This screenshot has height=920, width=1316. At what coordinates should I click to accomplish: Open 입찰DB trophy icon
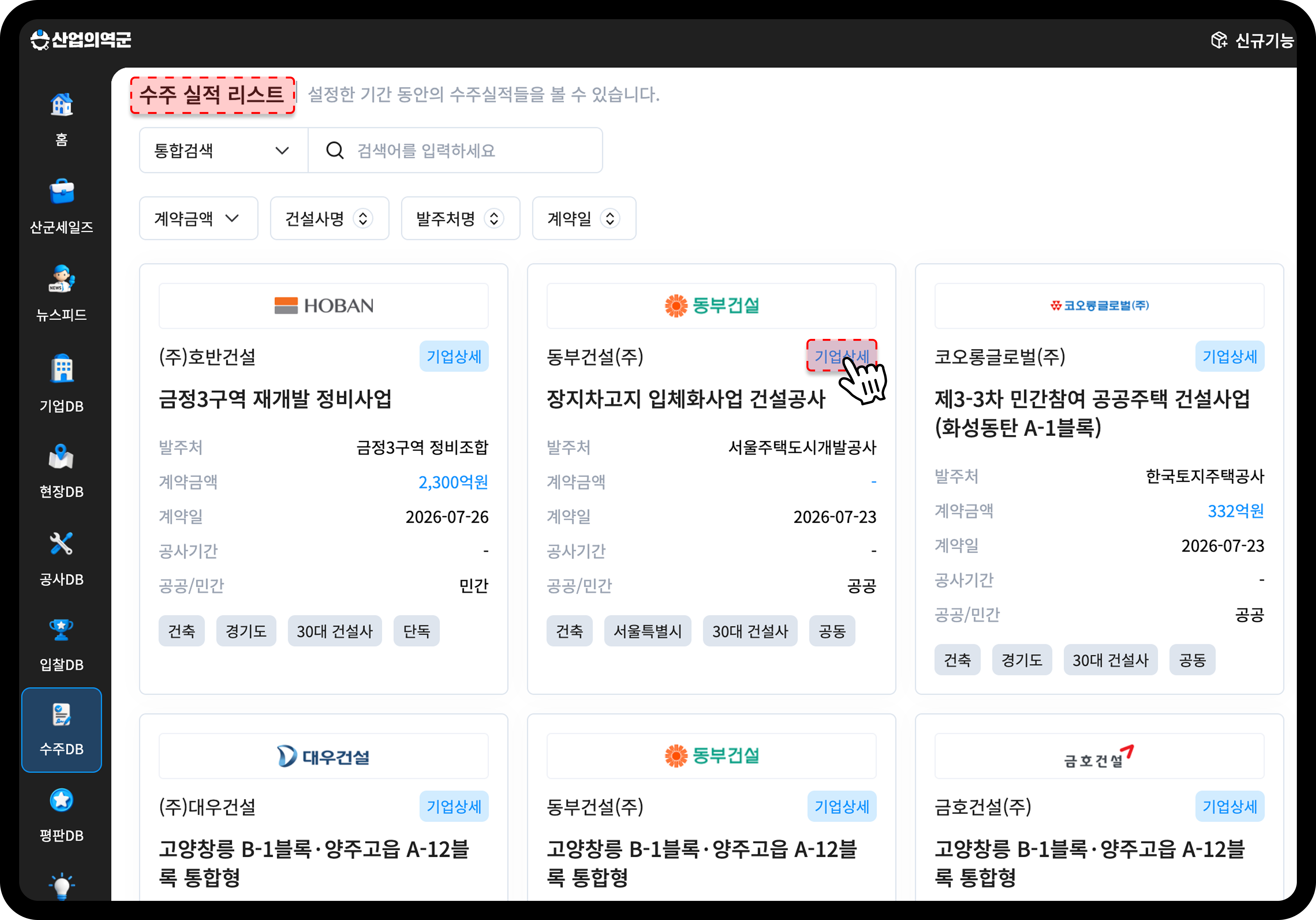click(x=61, y=630)
